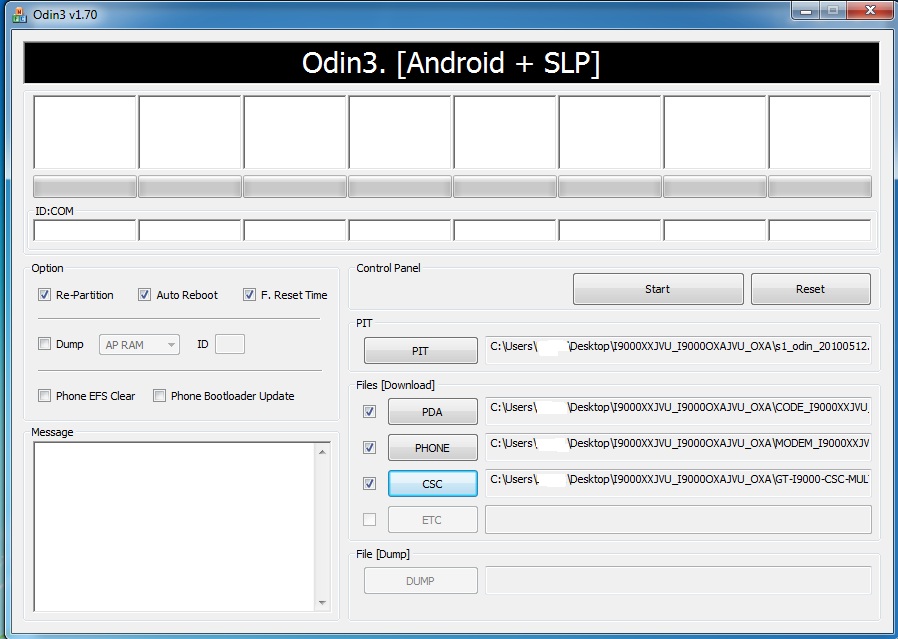Click the PIT file browse button

coord(420,350)
